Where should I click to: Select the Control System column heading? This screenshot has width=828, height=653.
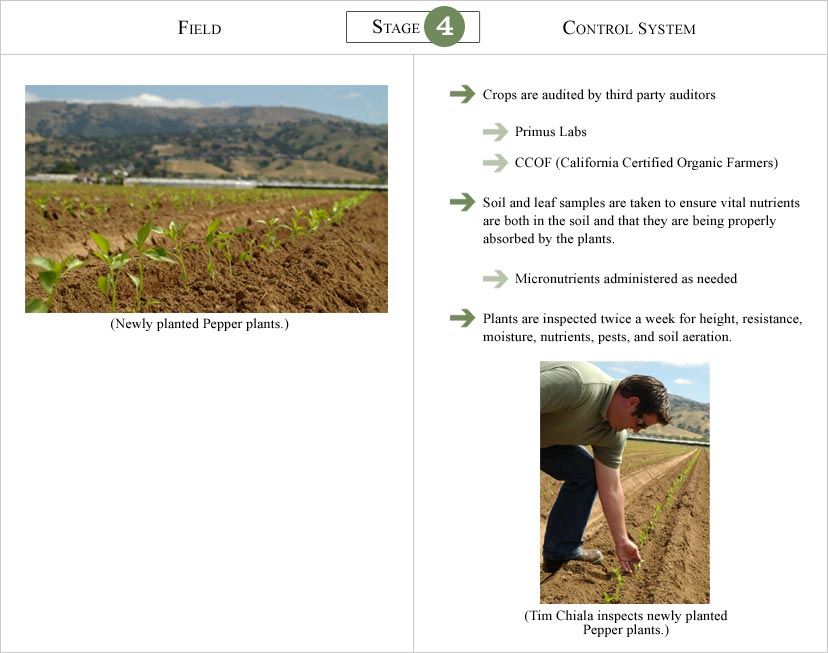[x=629, y=27]
